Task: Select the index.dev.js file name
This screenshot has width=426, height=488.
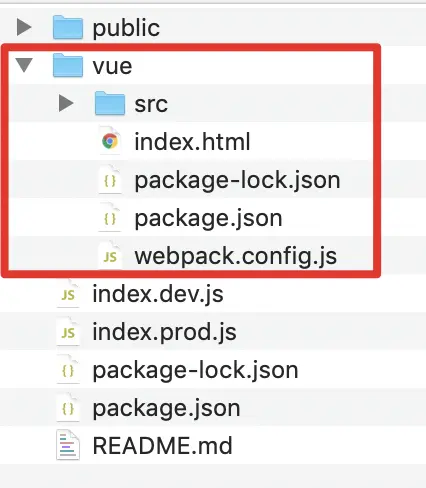Action: (158, 295)
